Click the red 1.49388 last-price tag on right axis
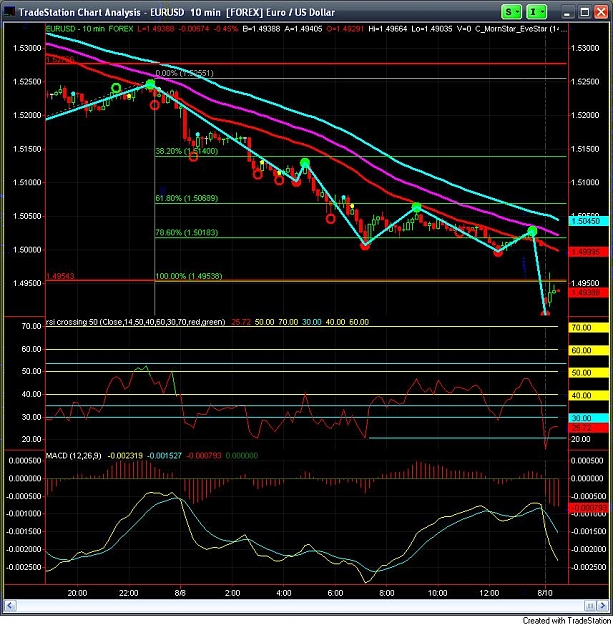The image size is (613, 625). 588,293
